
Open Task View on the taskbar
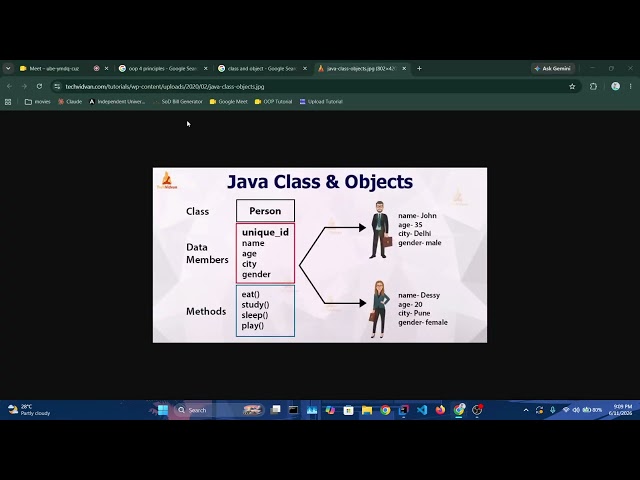(276, 410)
